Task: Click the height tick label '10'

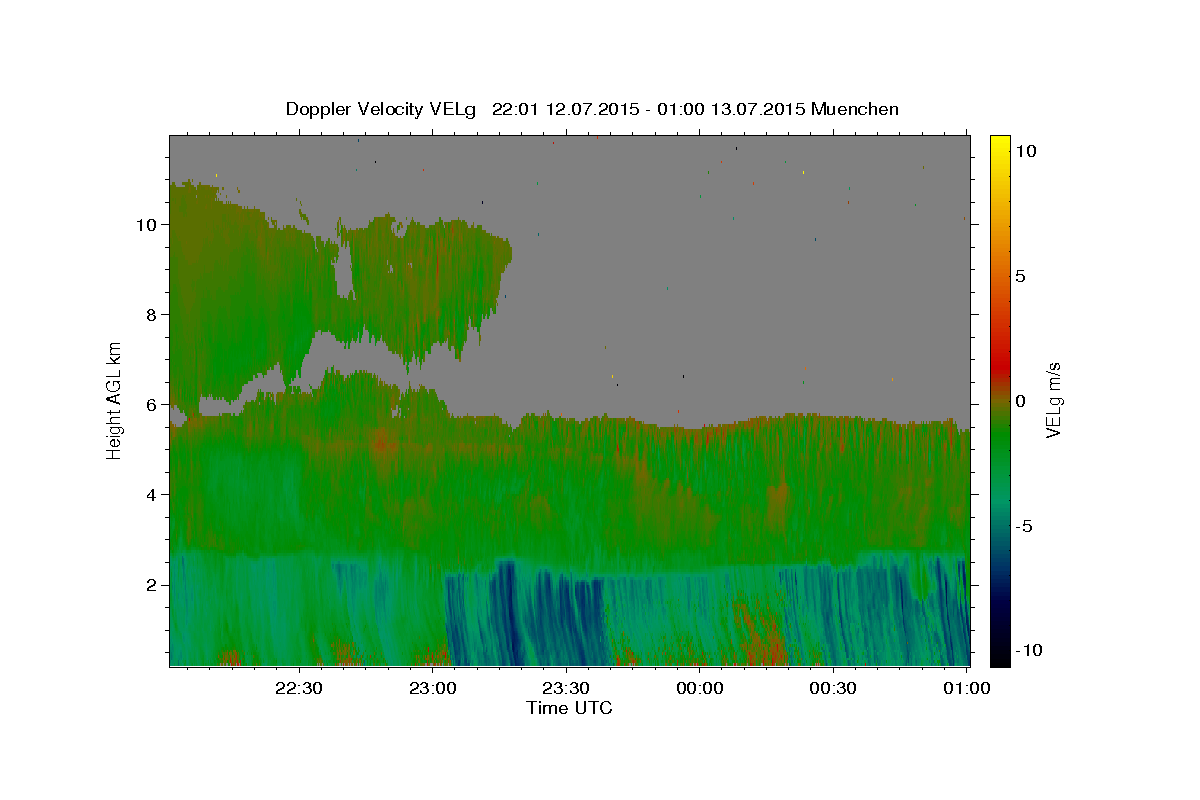Action: (146, 224)
